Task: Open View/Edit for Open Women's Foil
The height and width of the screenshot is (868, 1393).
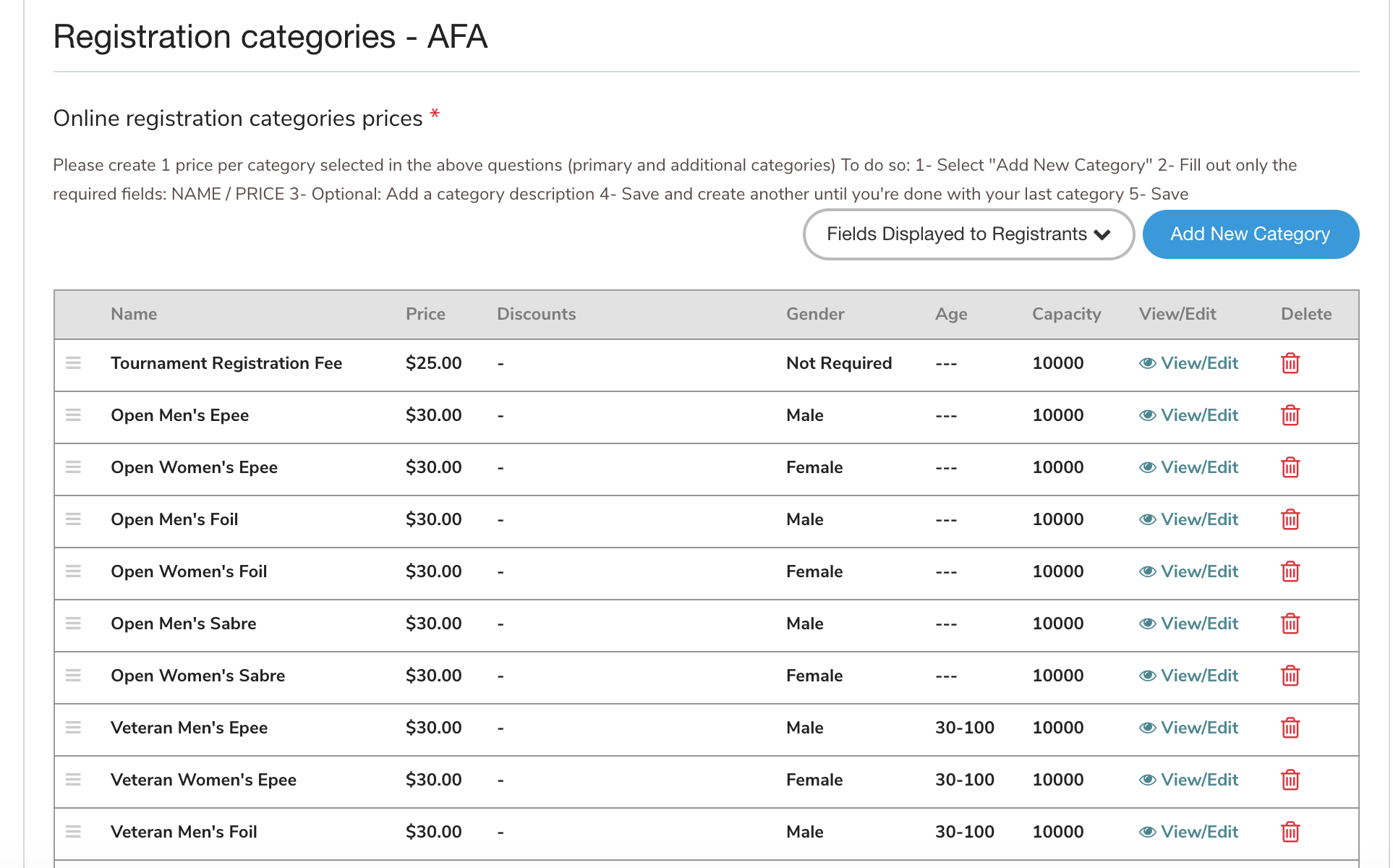Action: pyautogui.click(x=1188, y=571)
